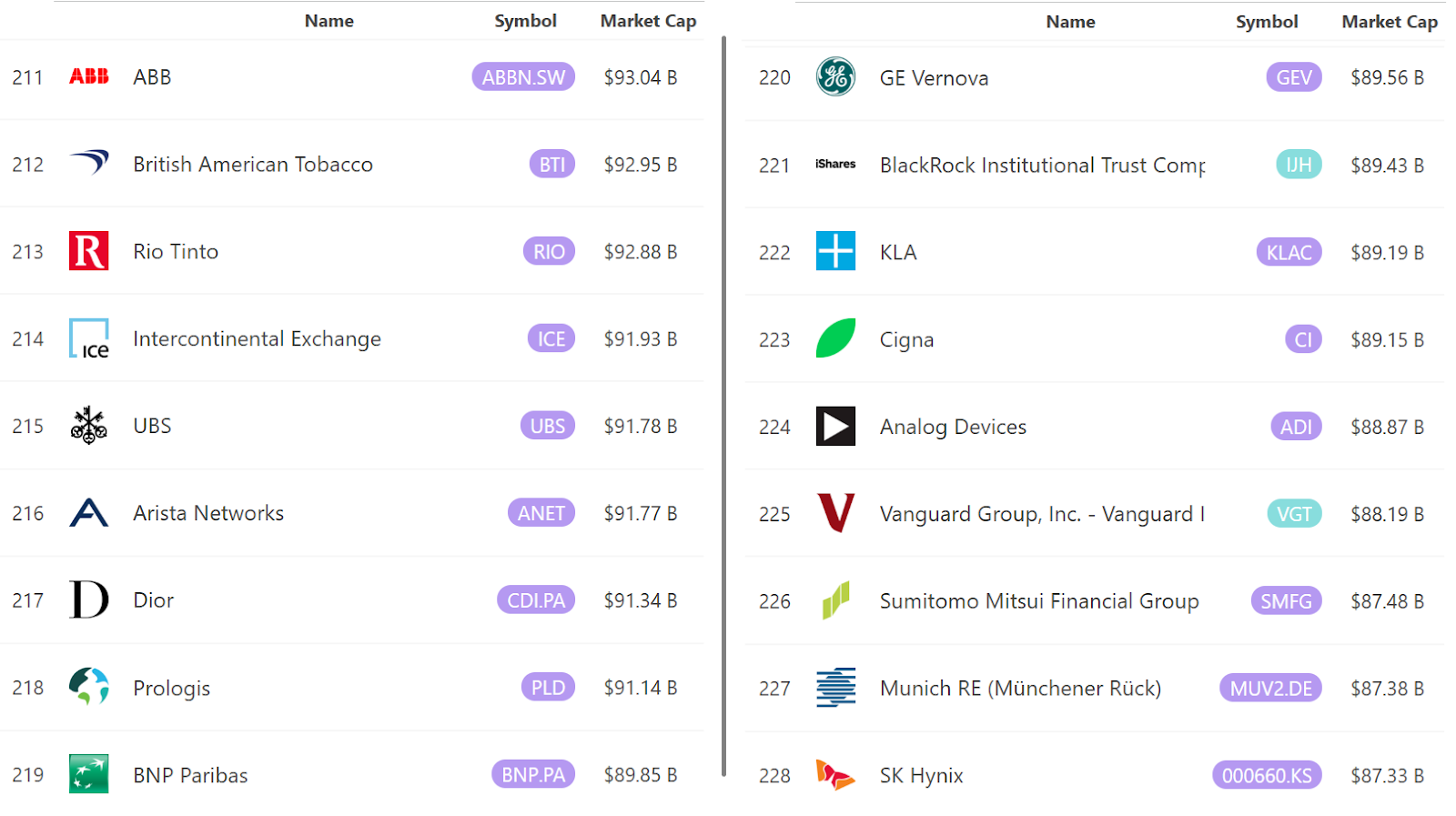
Task: Click the ABB company logo
Action: tap(89, 77)
